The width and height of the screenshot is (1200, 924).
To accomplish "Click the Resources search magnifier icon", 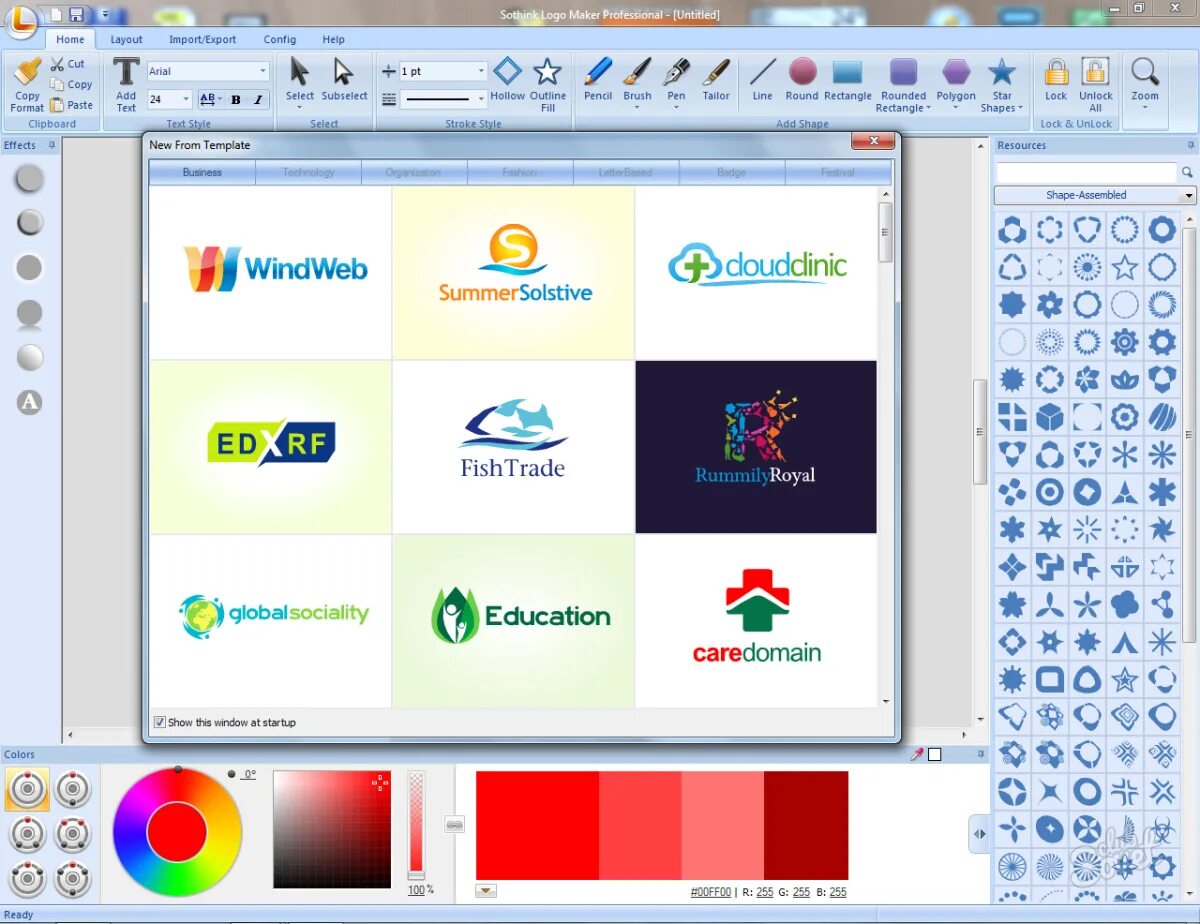I will point(1188,173).
